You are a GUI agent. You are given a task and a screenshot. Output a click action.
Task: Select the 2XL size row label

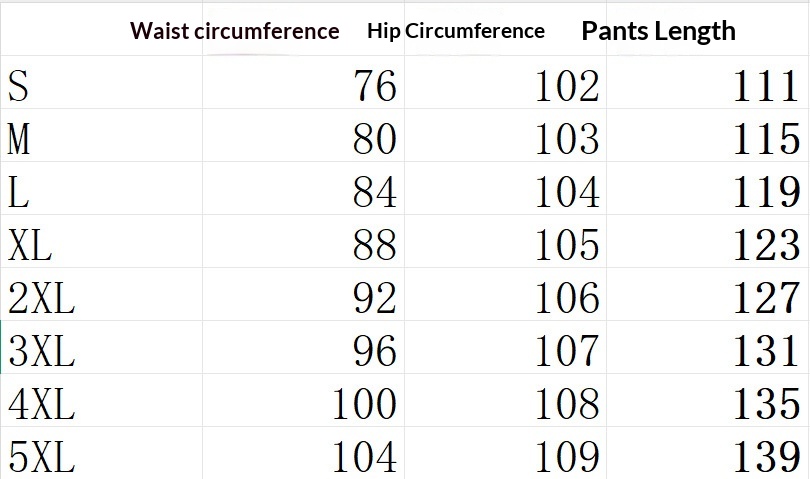click(x=42, y=298)
